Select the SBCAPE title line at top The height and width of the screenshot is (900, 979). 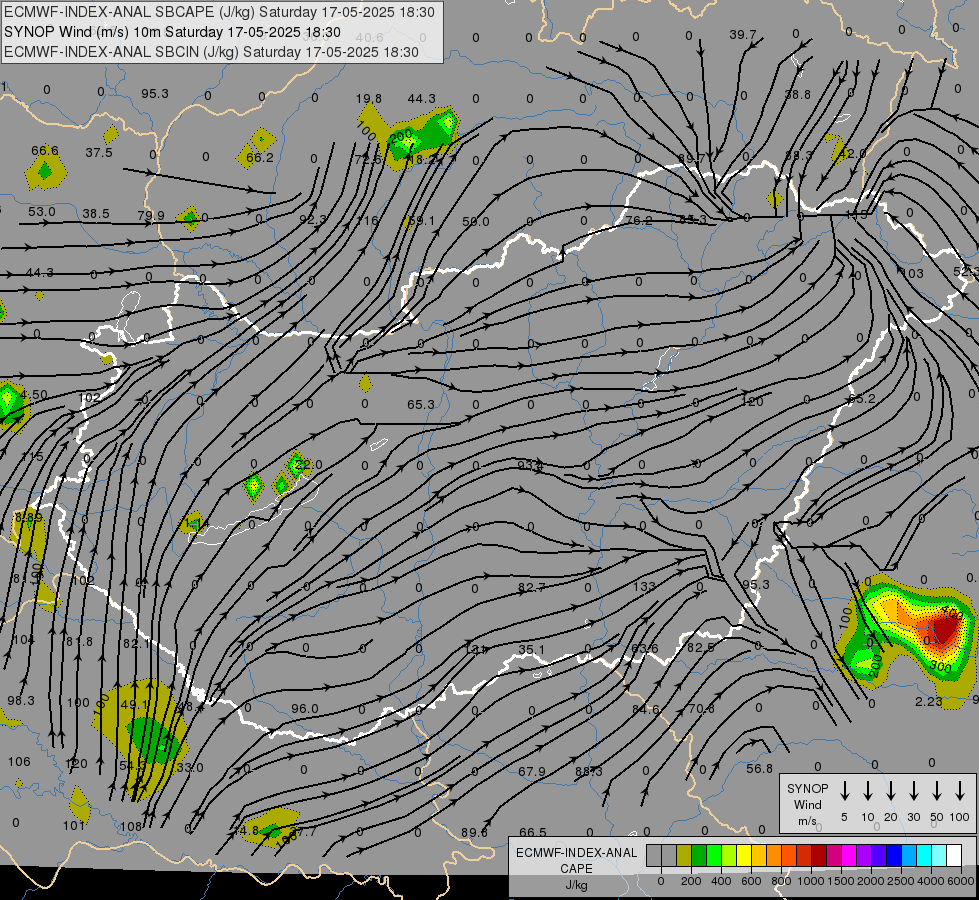219,12
